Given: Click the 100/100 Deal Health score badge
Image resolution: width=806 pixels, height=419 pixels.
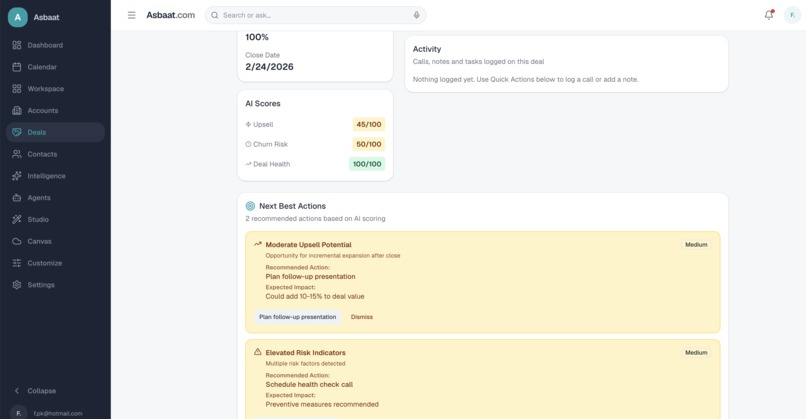Looking at the screenshot, I should (367, 164).
